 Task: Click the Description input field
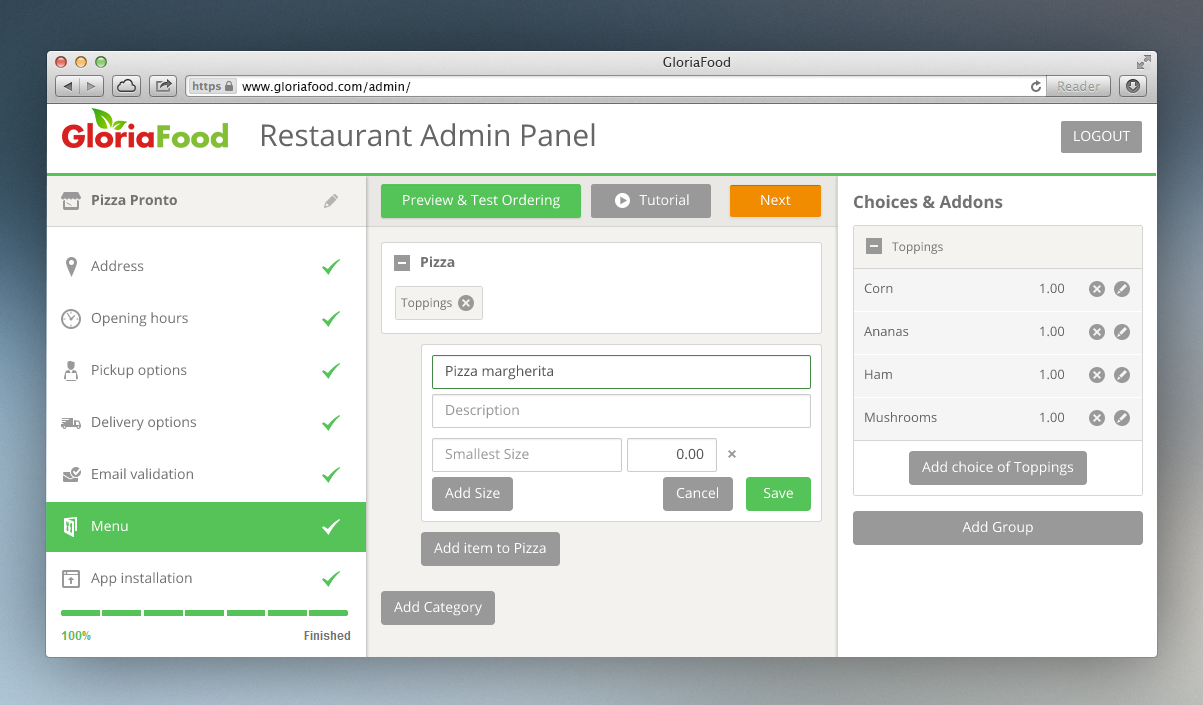(x=621, y=411)
